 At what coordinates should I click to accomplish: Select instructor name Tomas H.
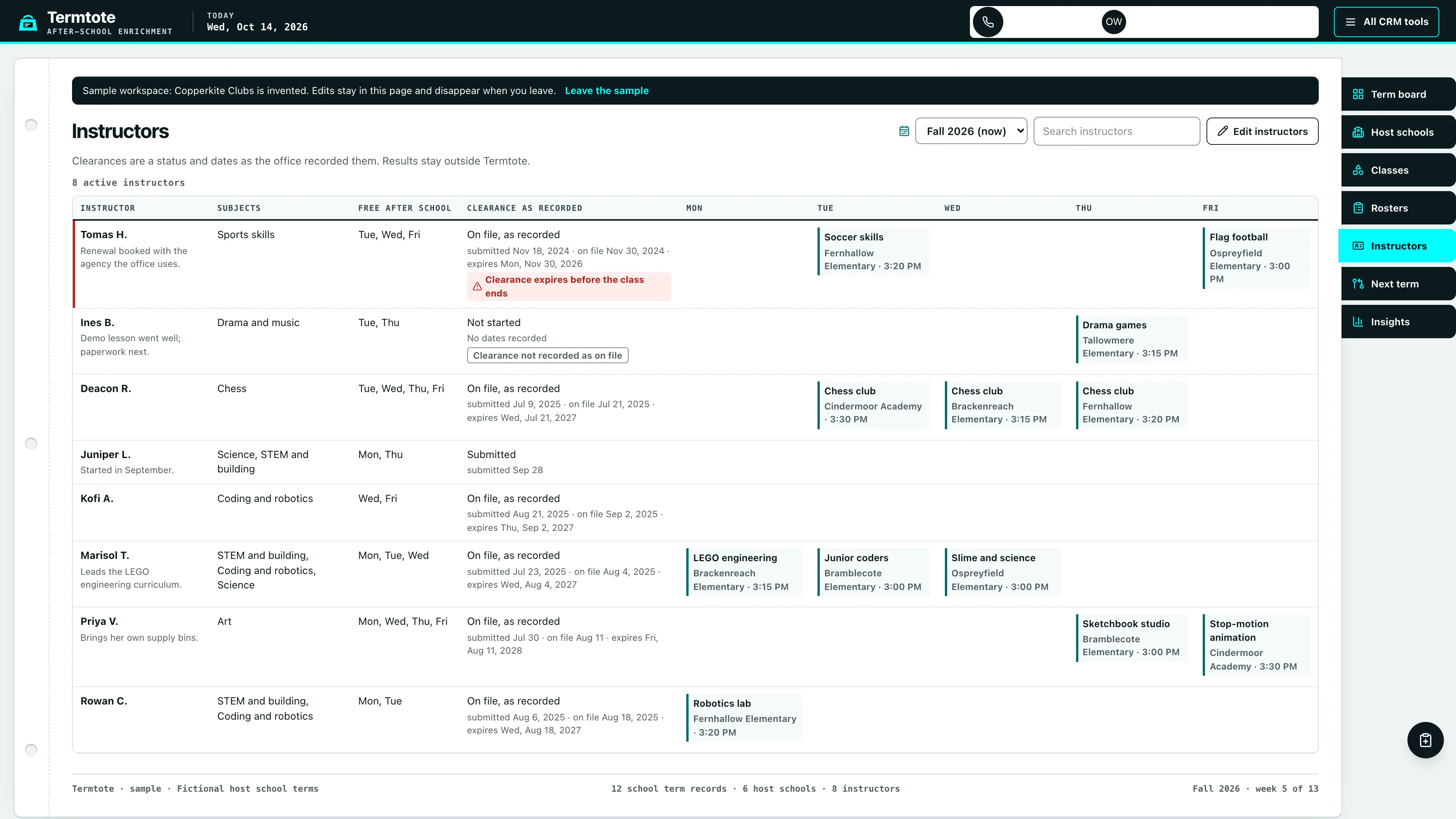[104, 235]
